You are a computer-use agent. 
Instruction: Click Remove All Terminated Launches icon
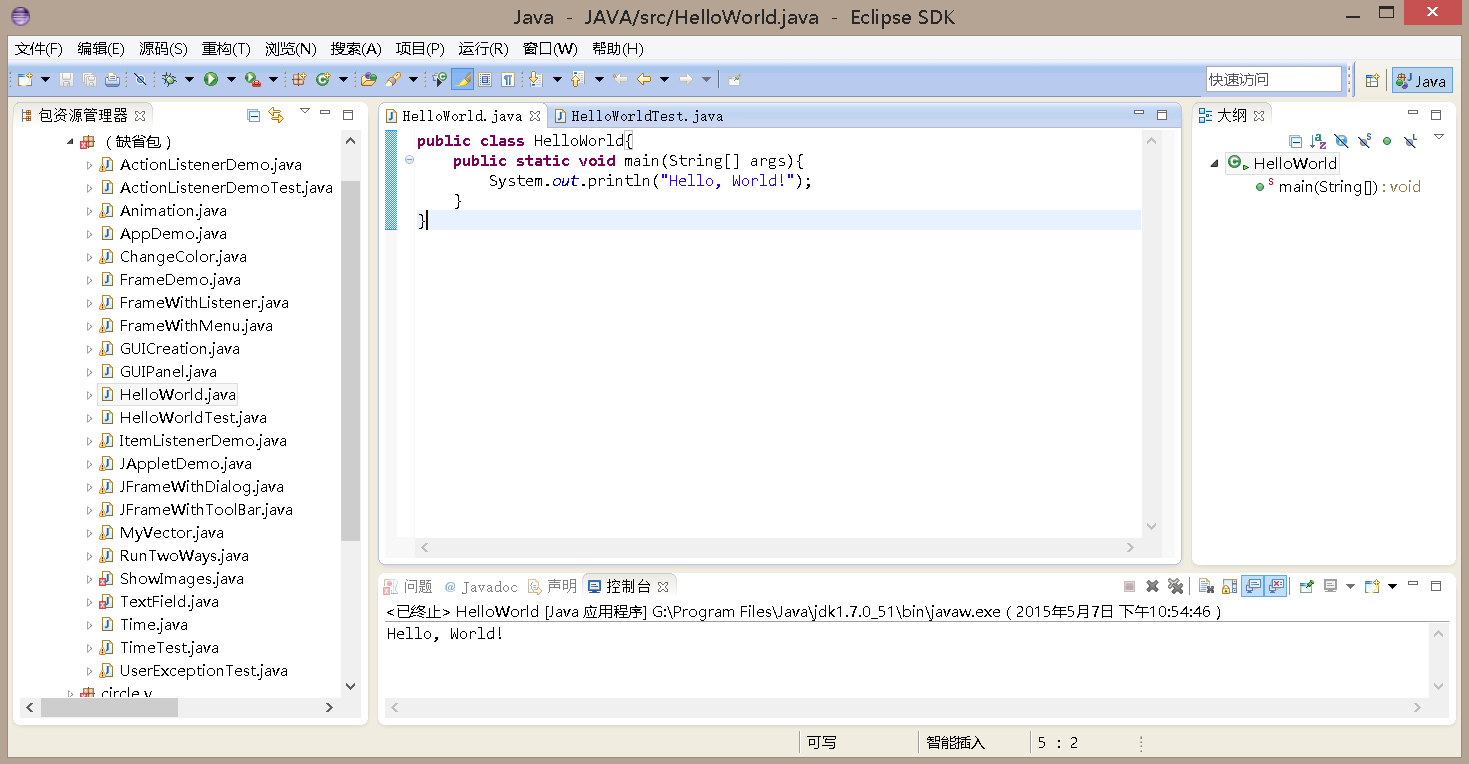[1176, 586]
